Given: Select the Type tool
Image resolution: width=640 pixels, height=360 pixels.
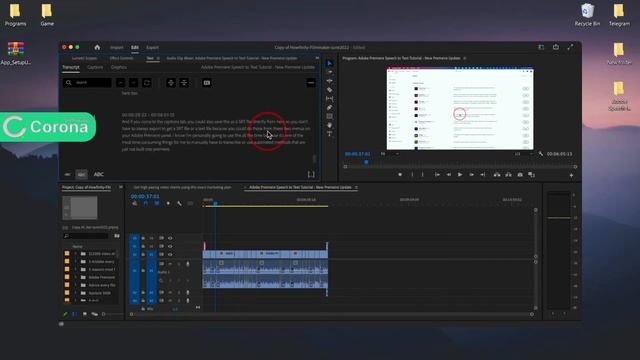Looking at the screenshot, I should pyautogui.click(x=329, y=134).
